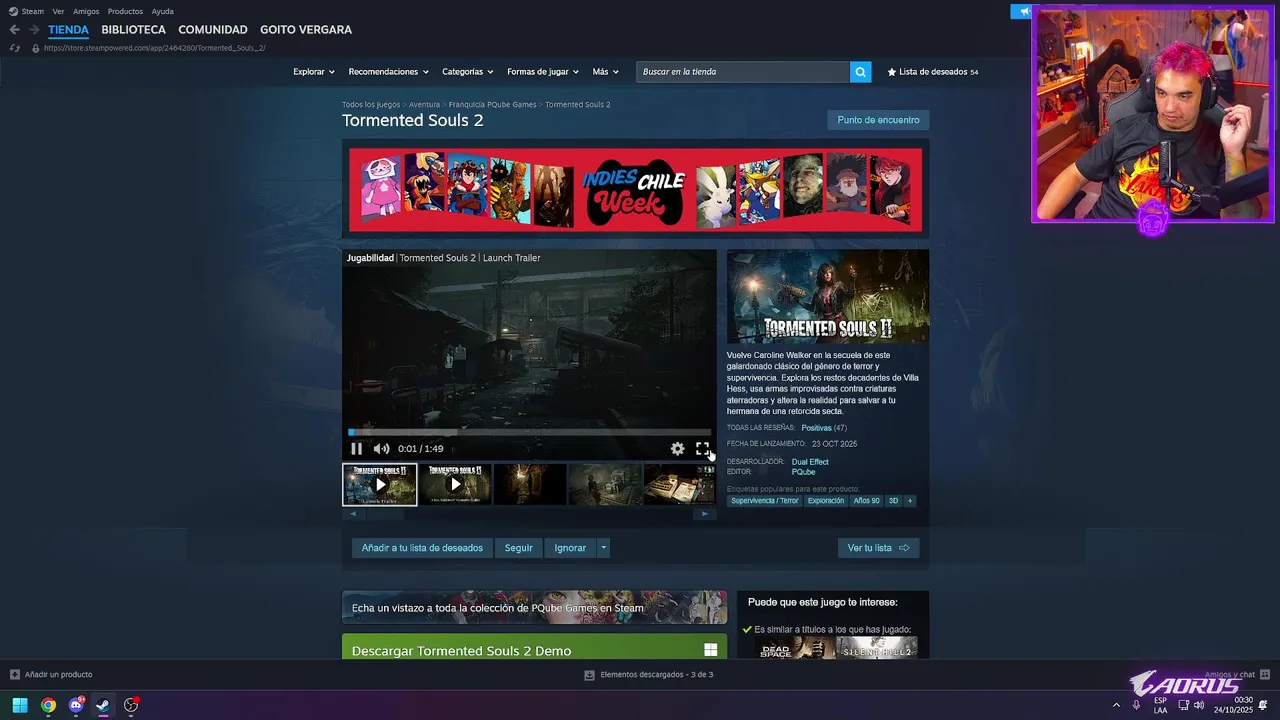Pause the launch trailer video
1280x720 pixels.
click(356, 449)
